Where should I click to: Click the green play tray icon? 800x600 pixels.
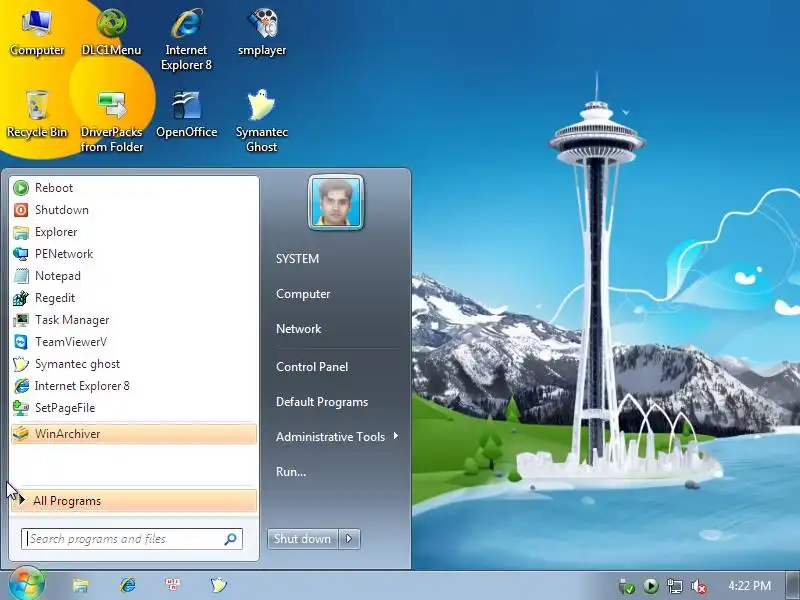(x=651, y=586)
